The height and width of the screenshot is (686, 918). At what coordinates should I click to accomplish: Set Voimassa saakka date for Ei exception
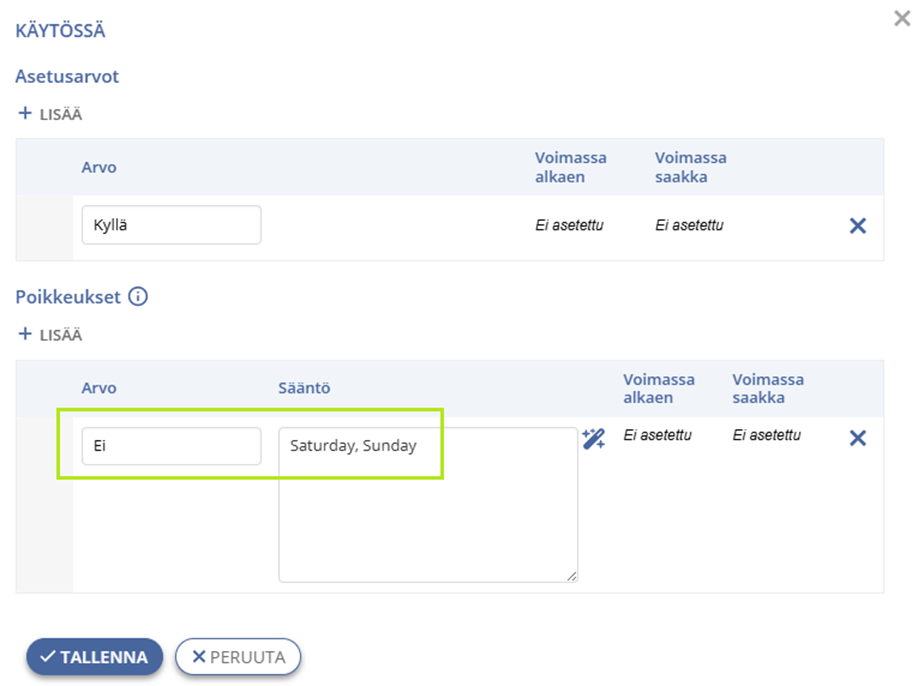pyautogui.click(x=766, y=435)
